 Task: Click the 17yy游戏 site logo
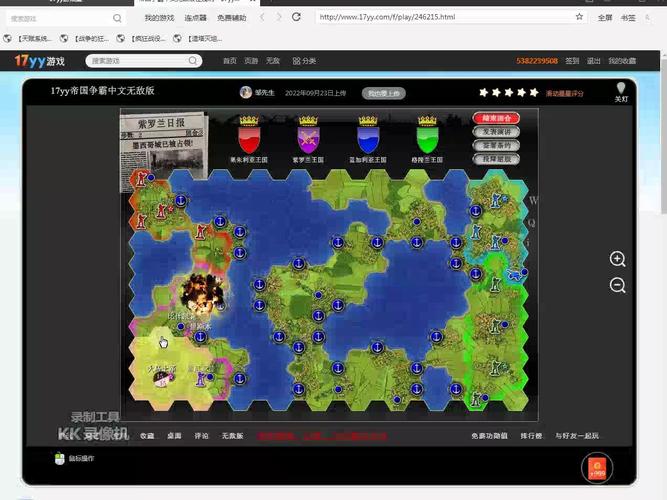[39, 61]
